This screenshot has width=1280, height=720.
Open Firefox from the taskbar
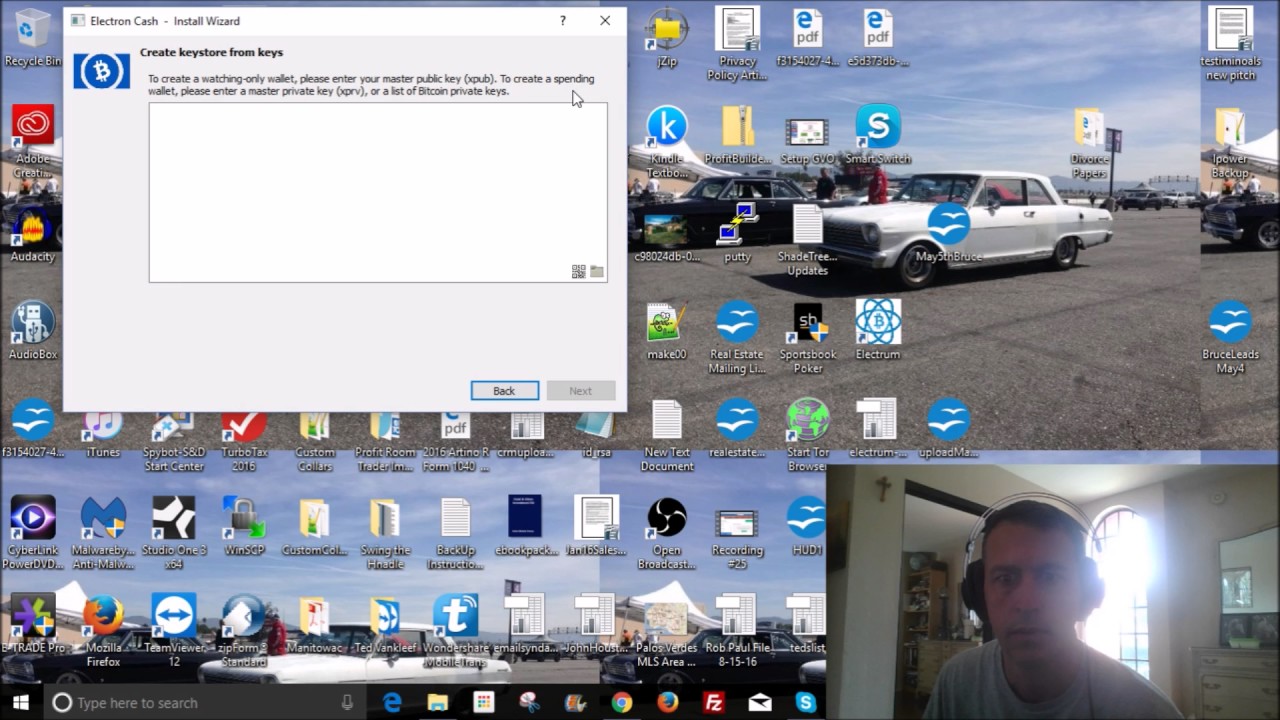tap(668, 703)
